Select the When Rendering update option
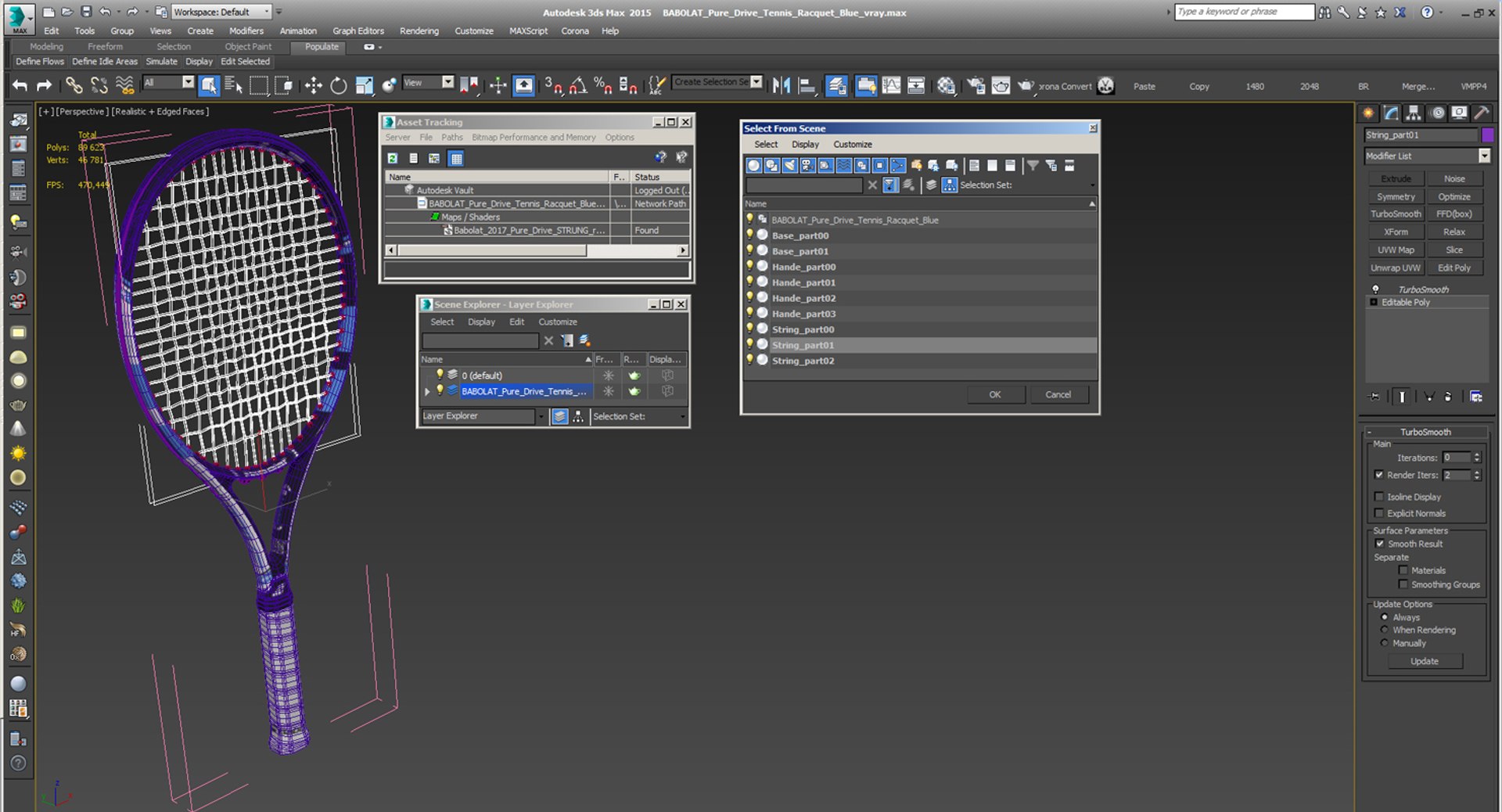Screen dimensions: 1502x812 tap(1385, 630)
